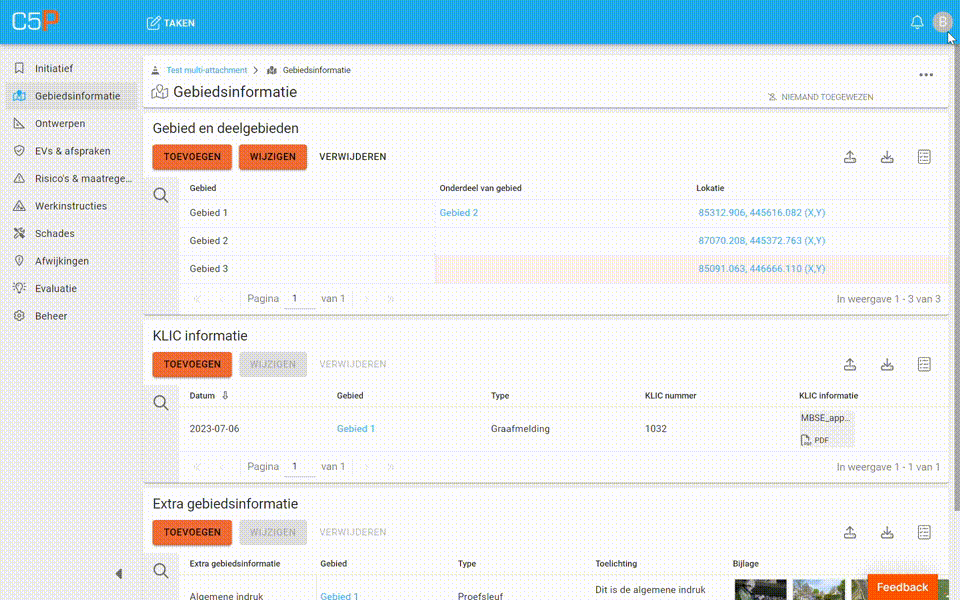
Task: Click search icon in Gebied en deelgebieden table
Action: coord(161,195)
